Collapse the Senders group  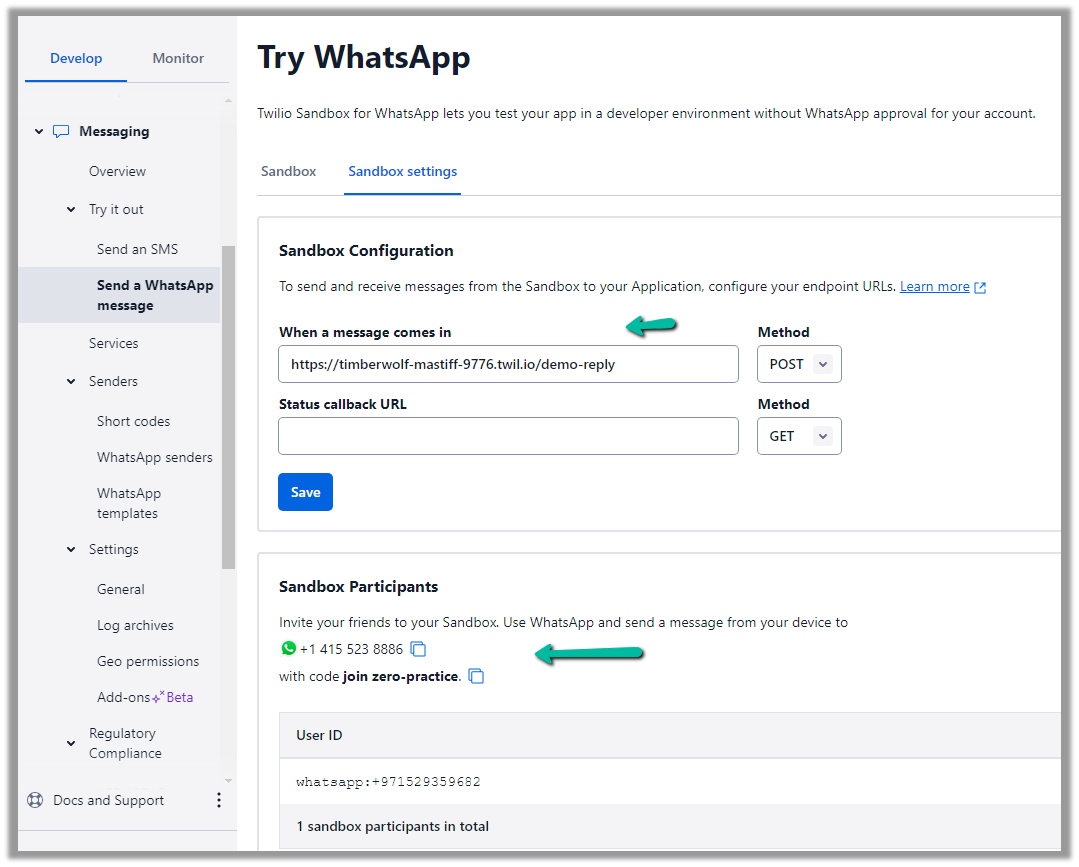pyautogui.click(x=71, y=381)
